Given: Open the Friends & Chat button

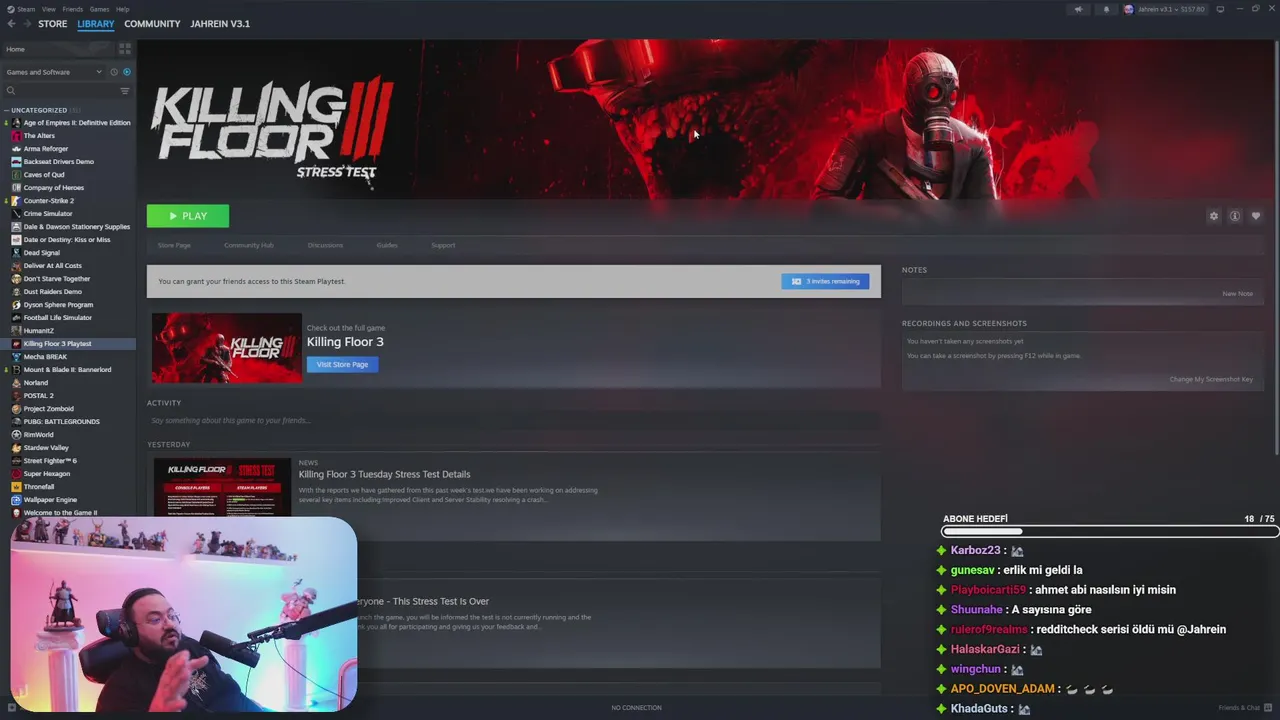Looking at the screenshot, I should tap(1244, 708).
